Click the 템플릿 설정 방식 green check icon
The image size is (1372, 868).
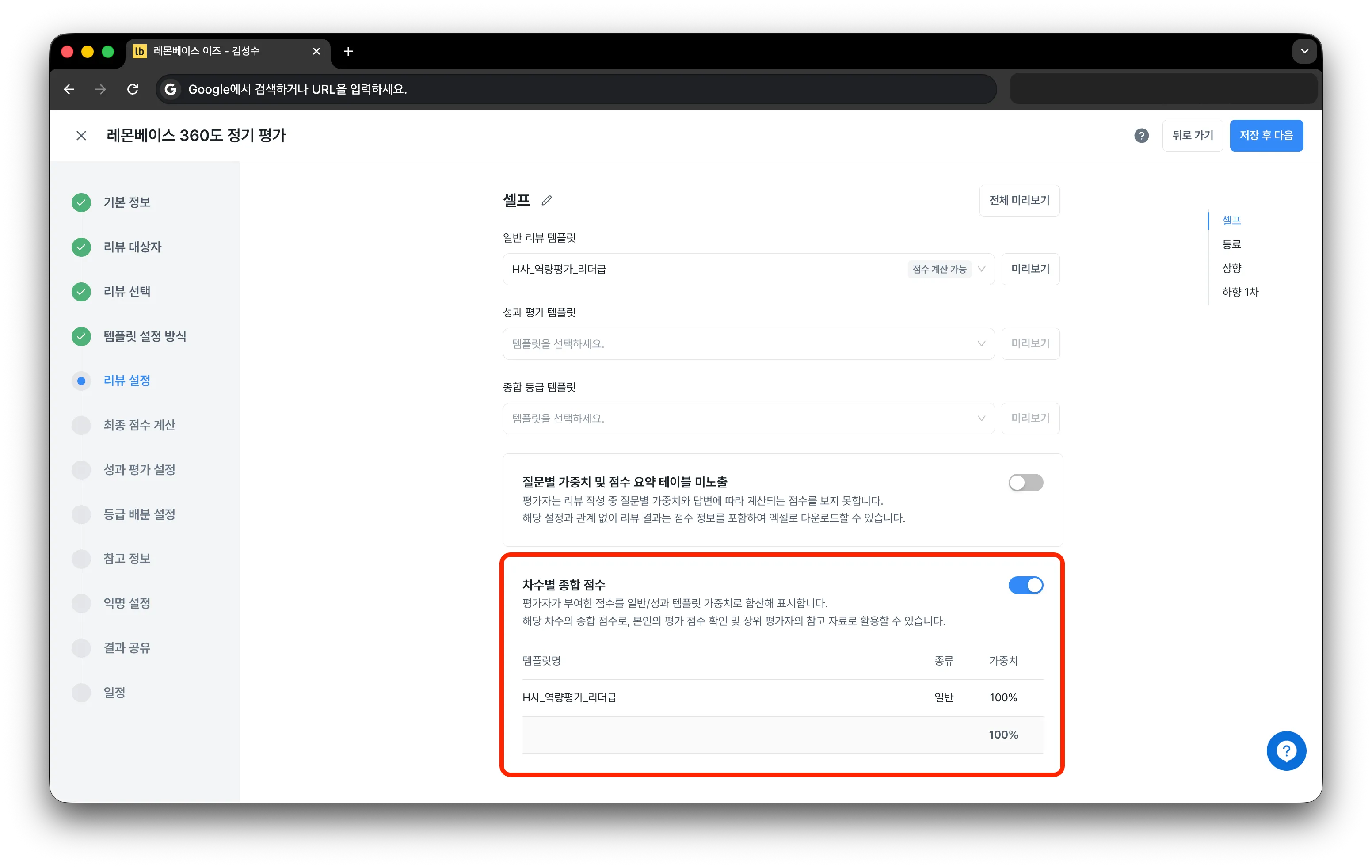(81, 336)
